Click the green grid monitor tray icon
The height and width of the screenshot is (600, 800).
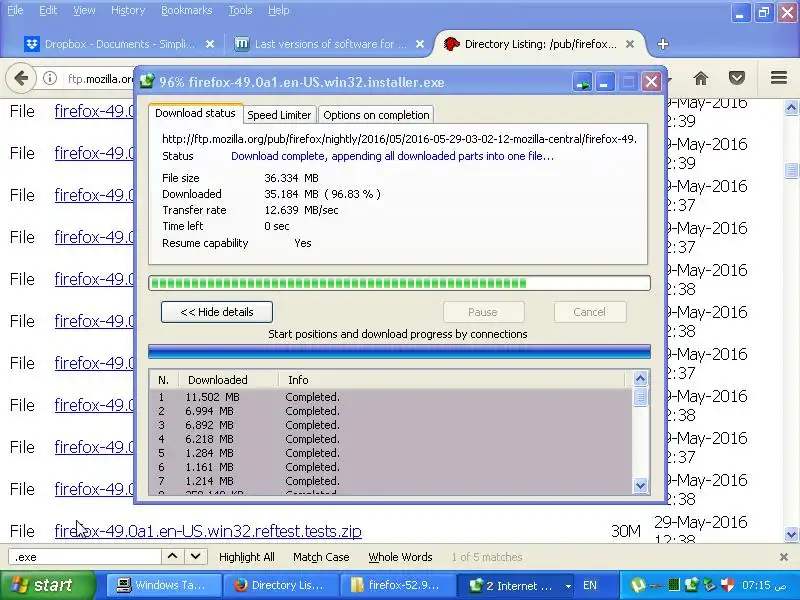click(674, 585)
